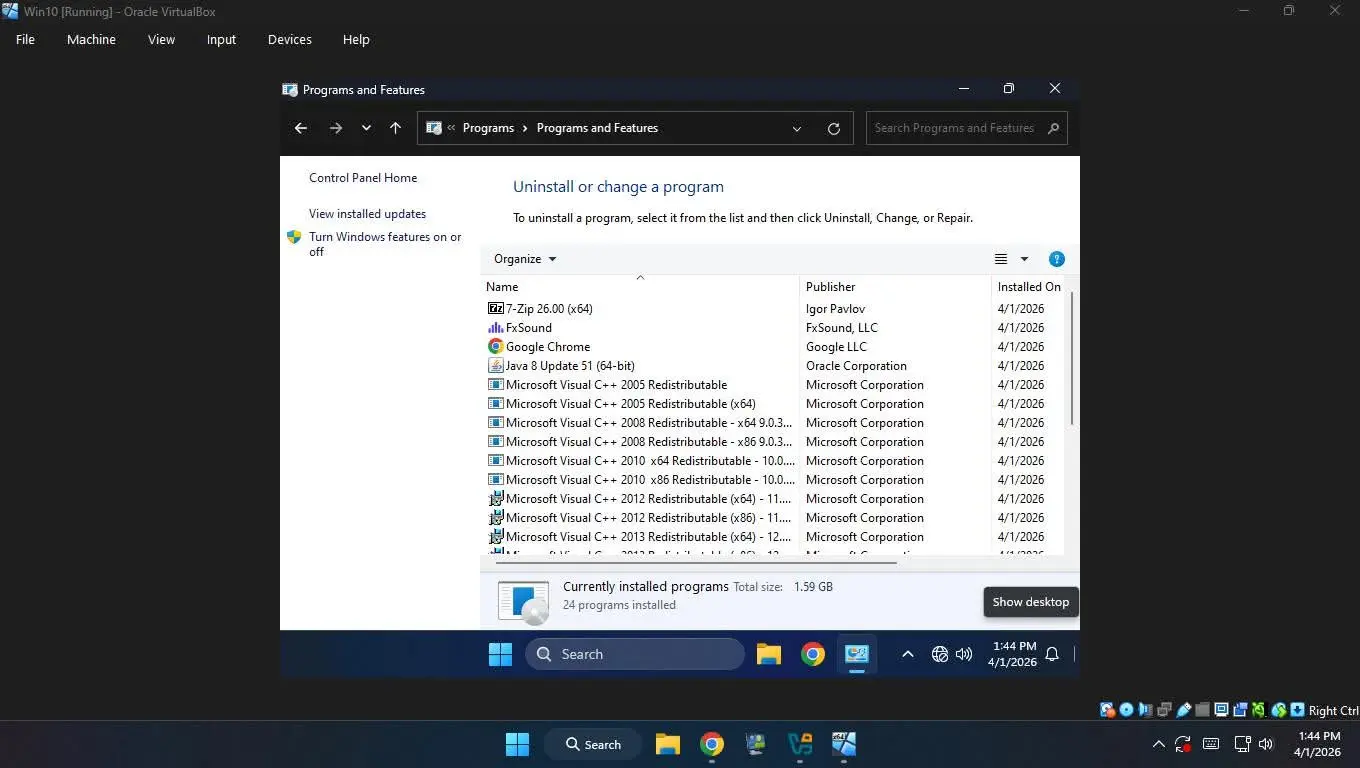Click VirtualBox keyboard capture arrow icon

point(1298,710)
